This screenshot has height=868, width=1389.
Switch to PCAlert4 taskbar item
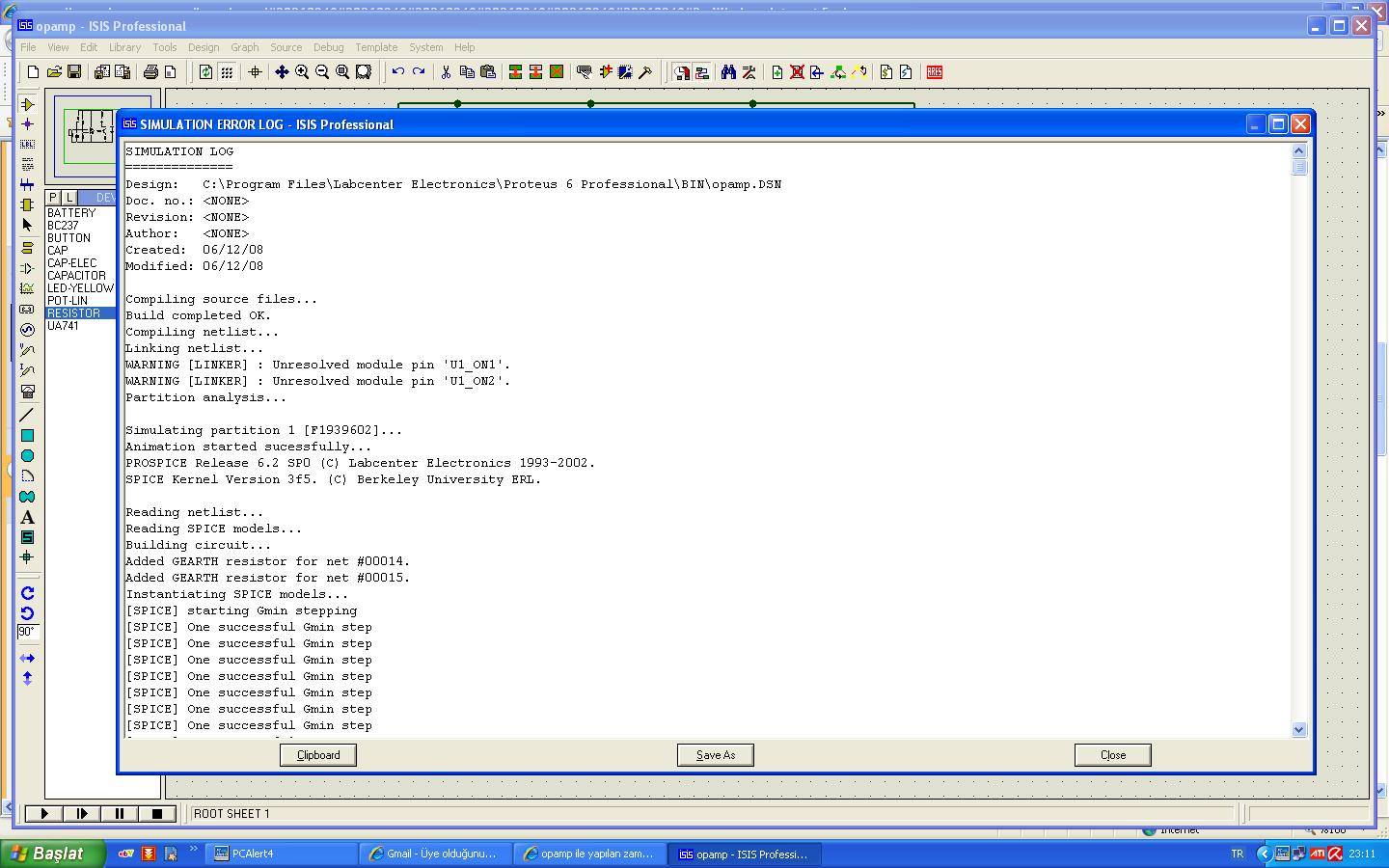tap(282, 854)
